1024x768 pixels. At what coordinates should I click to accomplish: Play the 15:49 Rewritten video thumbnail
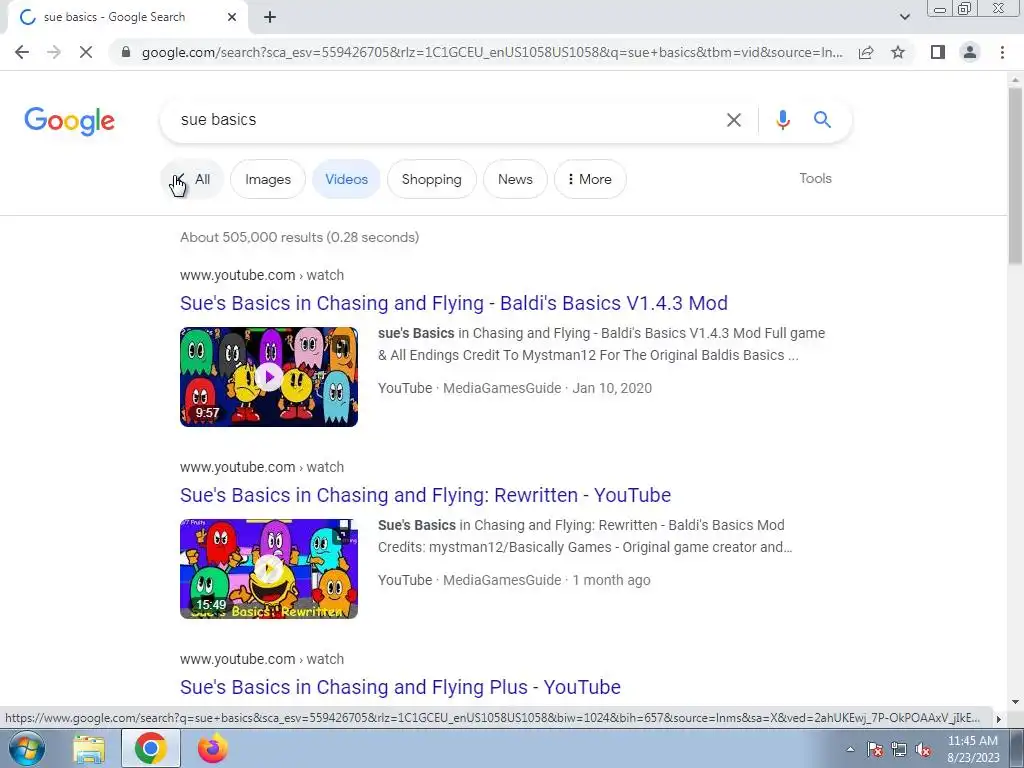pos(269,569)
